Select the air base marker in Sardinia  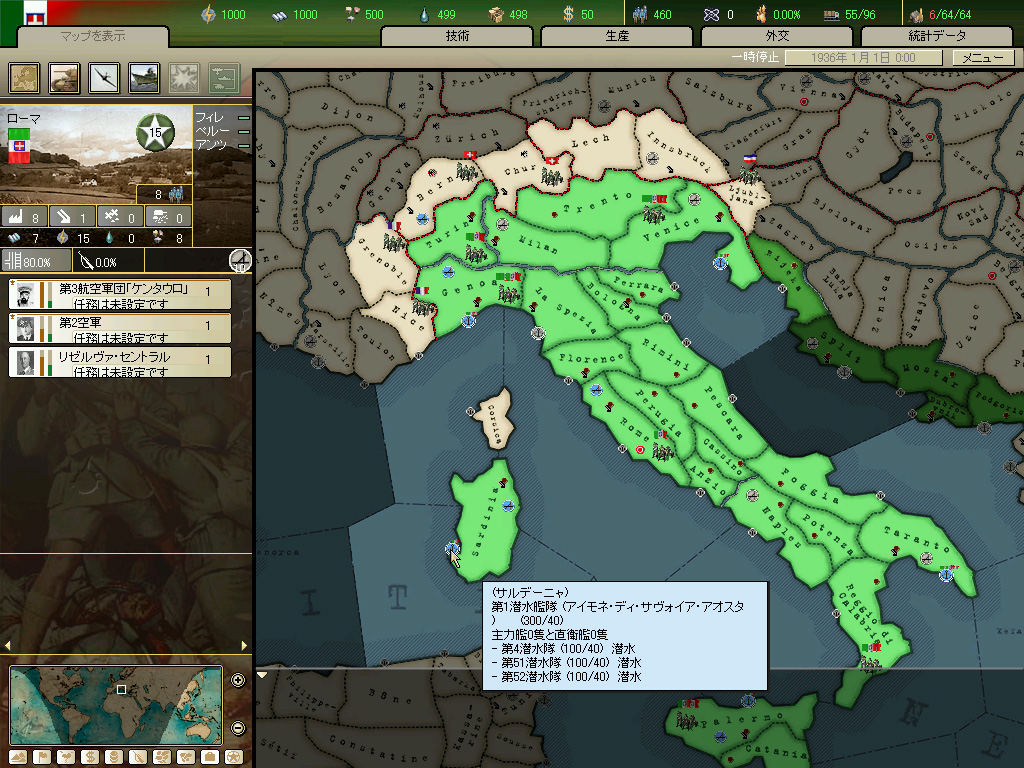pos(508,505)
